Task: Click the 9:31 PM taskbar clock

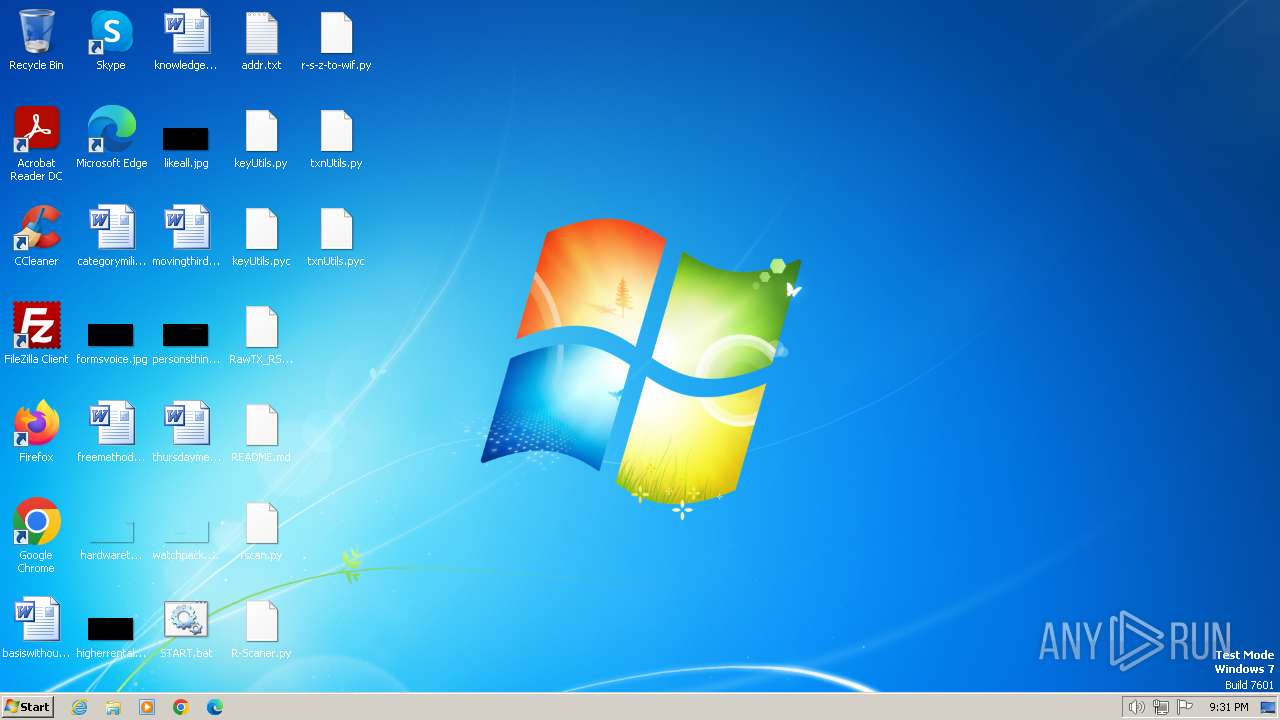Action: (x=1228, y=707)
